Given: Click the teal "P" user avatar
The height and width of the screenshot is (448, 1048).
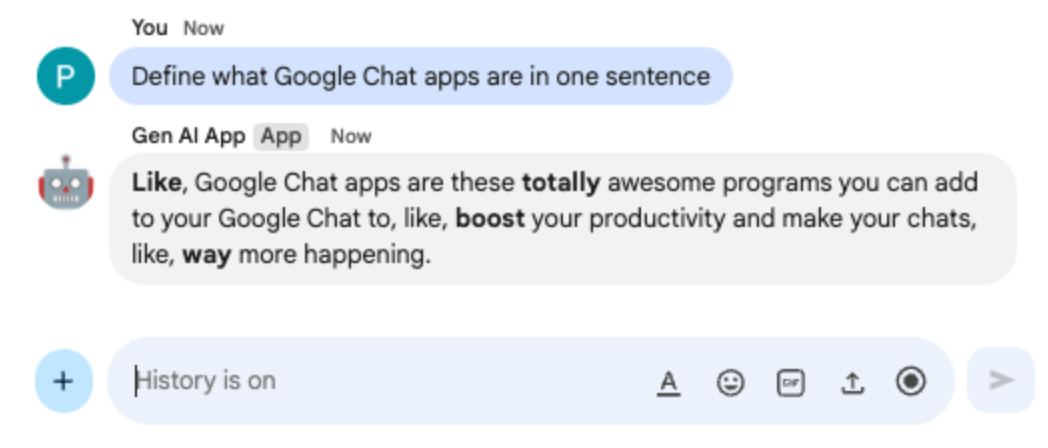Looking at the screenshot, I should tap(65, 76).
